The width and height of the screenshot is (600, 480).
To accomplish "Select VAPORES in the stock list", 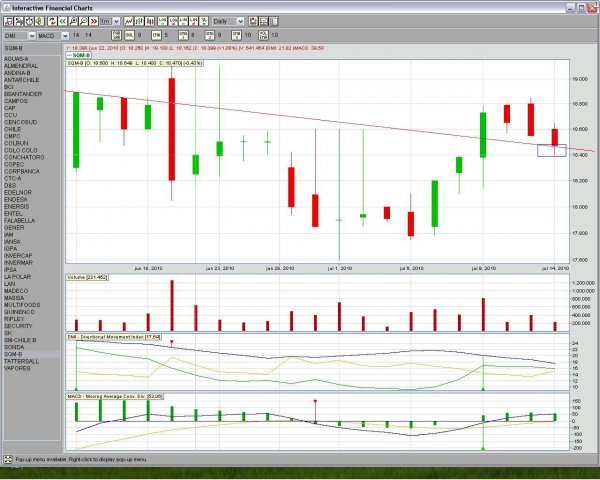I will (17, 368).
